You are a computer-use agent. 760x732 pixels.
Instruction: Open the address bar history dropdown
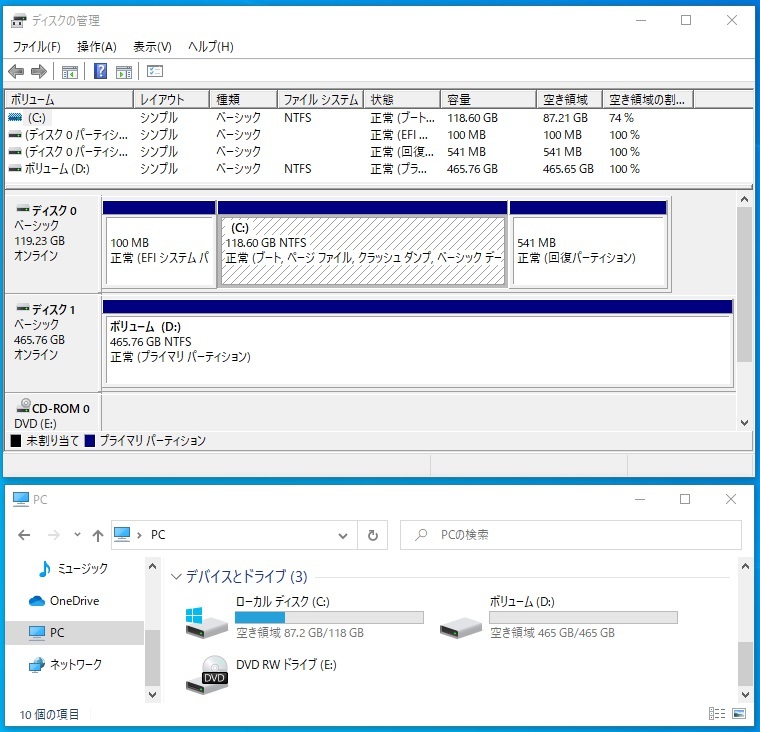coord(343,536)
